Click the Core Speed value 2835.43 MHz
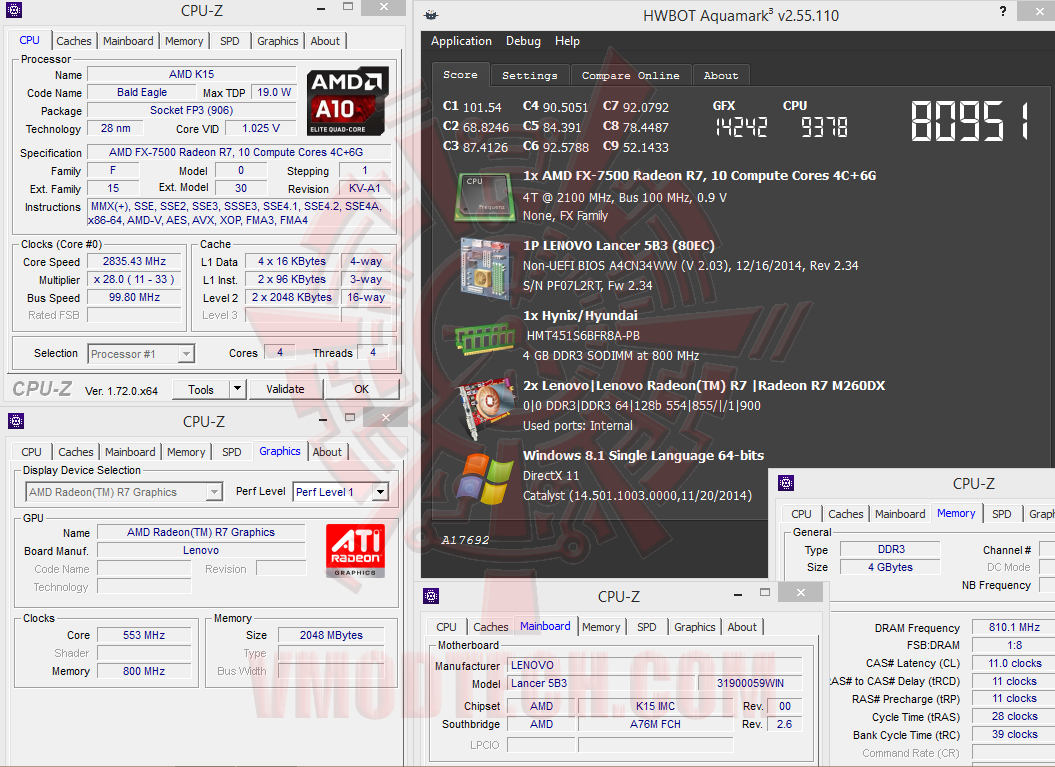Screen dimensions: 1055x767 135,261
